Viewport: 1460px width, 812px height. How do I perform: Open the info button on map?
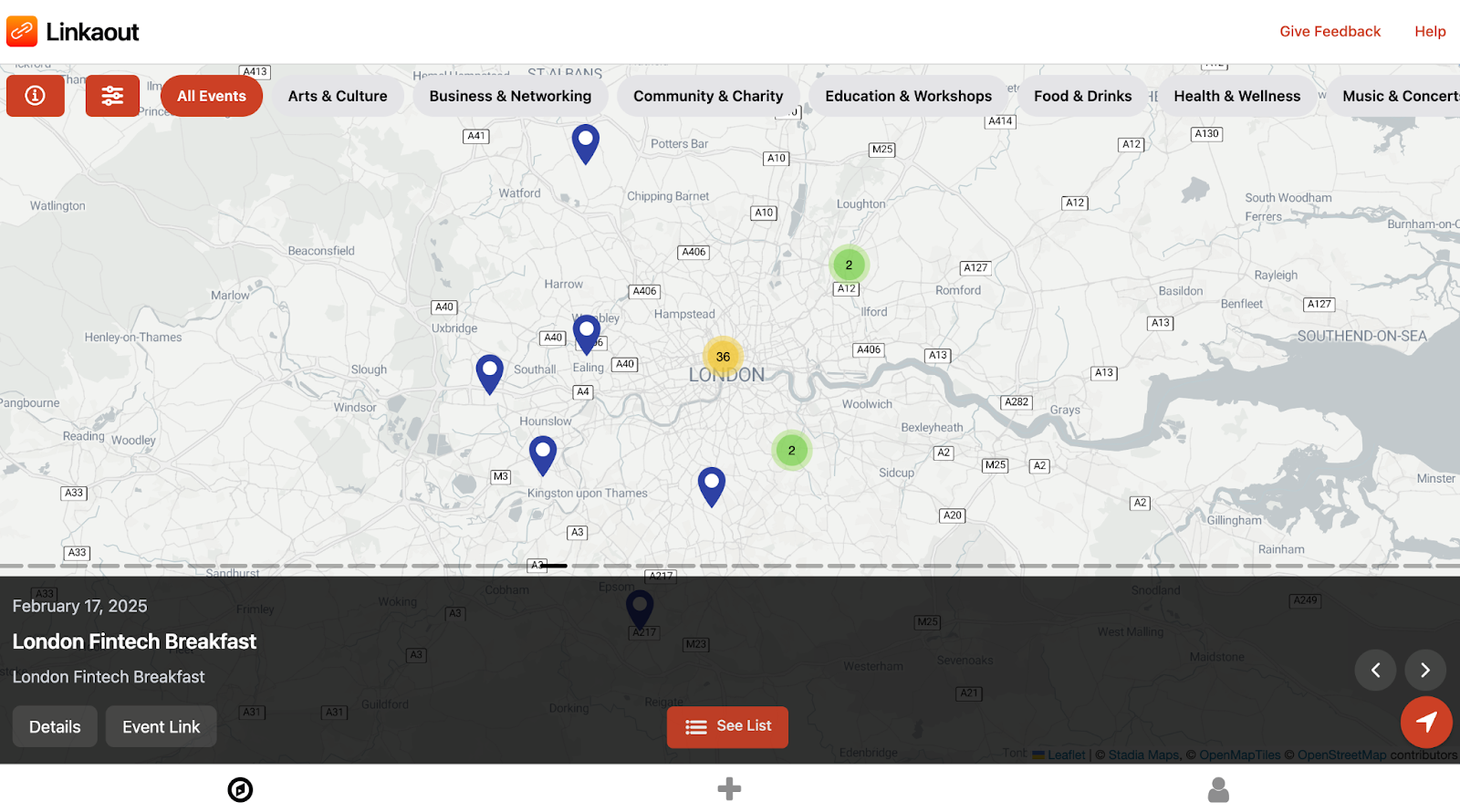tap(36, 96)
